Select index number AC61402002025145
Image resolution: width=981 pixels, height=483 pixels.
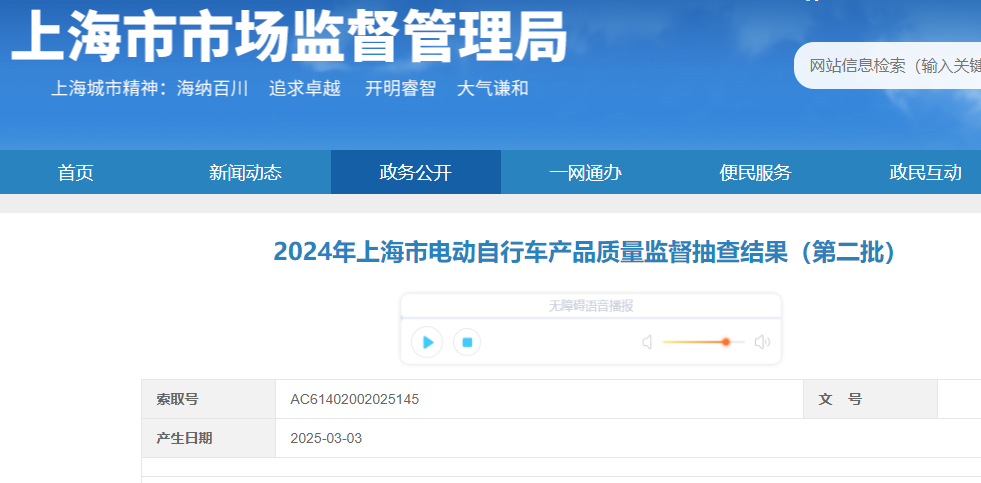pos(355,399)
